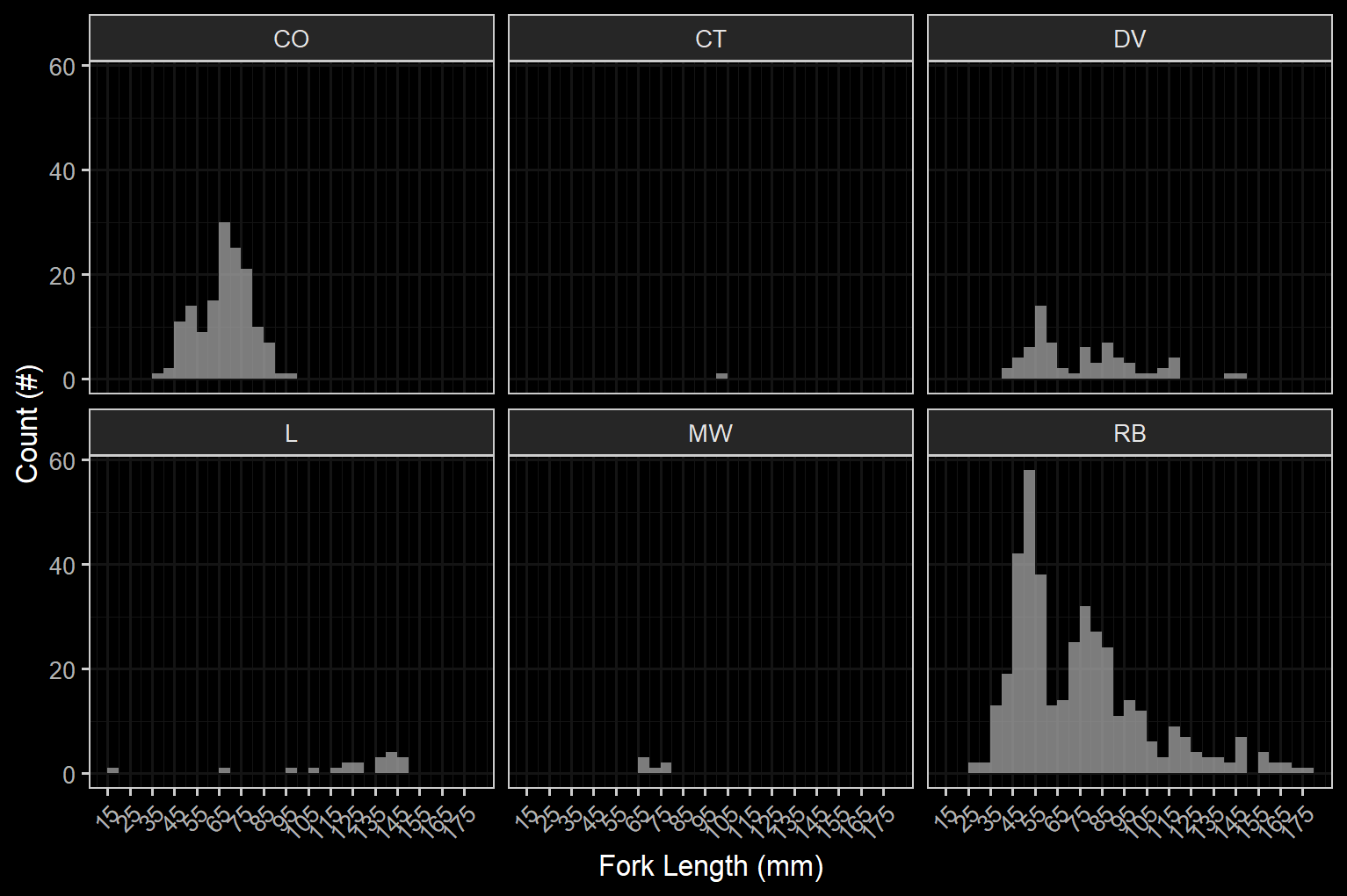Click the leftmost bar in the L histogram

tap(112, 770)
